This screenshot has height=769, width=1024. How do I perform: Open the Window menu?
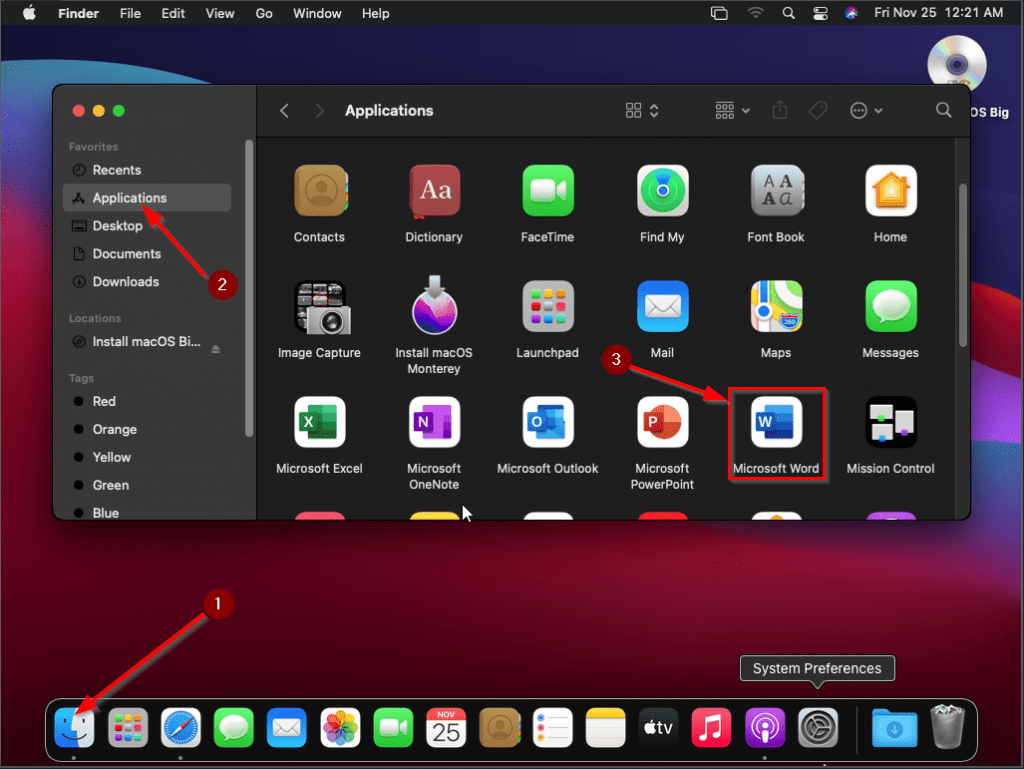(317, 13)
